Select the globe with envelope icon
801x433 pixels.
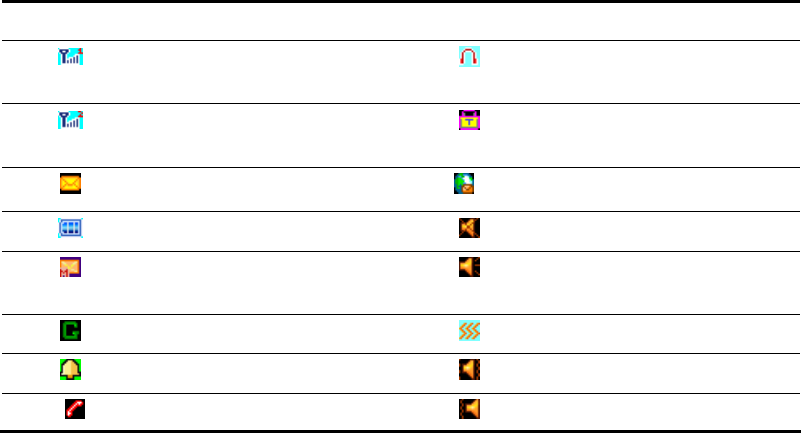coord(464,183)
